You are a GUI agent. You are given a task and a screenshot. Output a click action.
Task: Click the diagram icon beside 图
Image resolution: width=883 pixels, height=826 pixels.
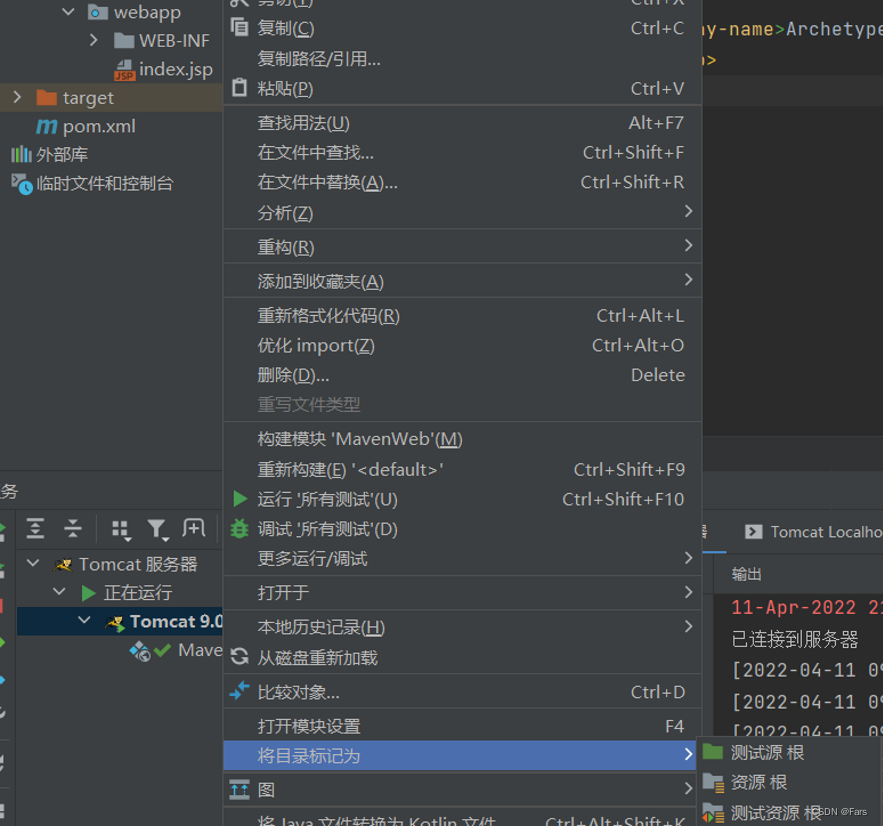239,789
